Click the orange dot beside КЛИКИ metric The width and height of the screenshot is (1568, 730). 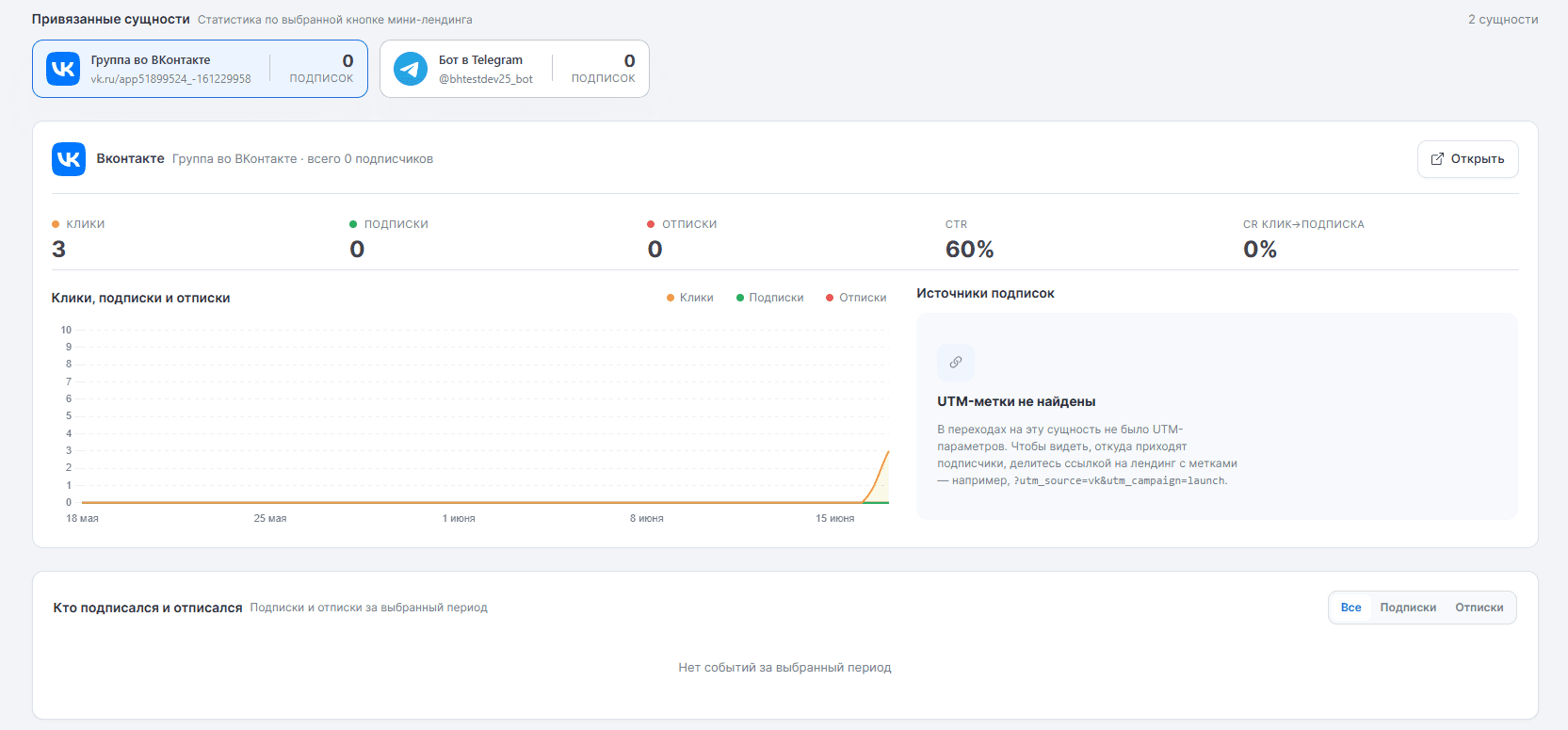click(56, 224)
